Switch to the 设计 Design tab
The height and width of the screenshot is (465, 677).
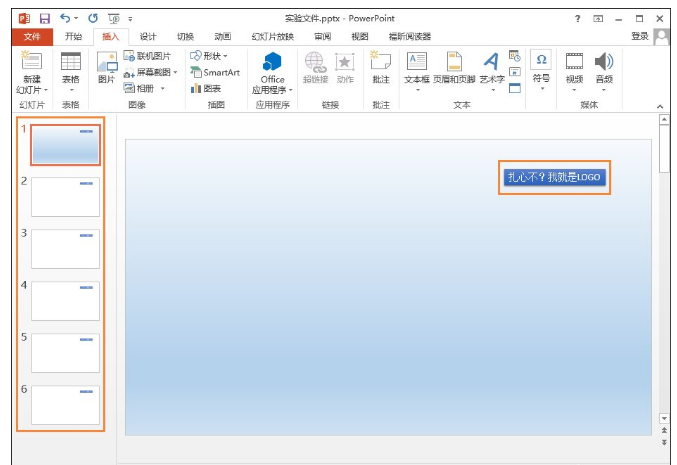tap(148, 37)
